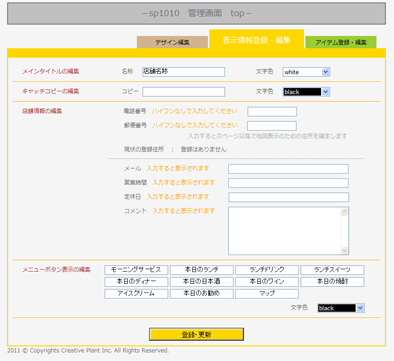The image size is (394, 361).
Task: Click the 店舗情報の編集 label
Action: (x=42, y=111)
